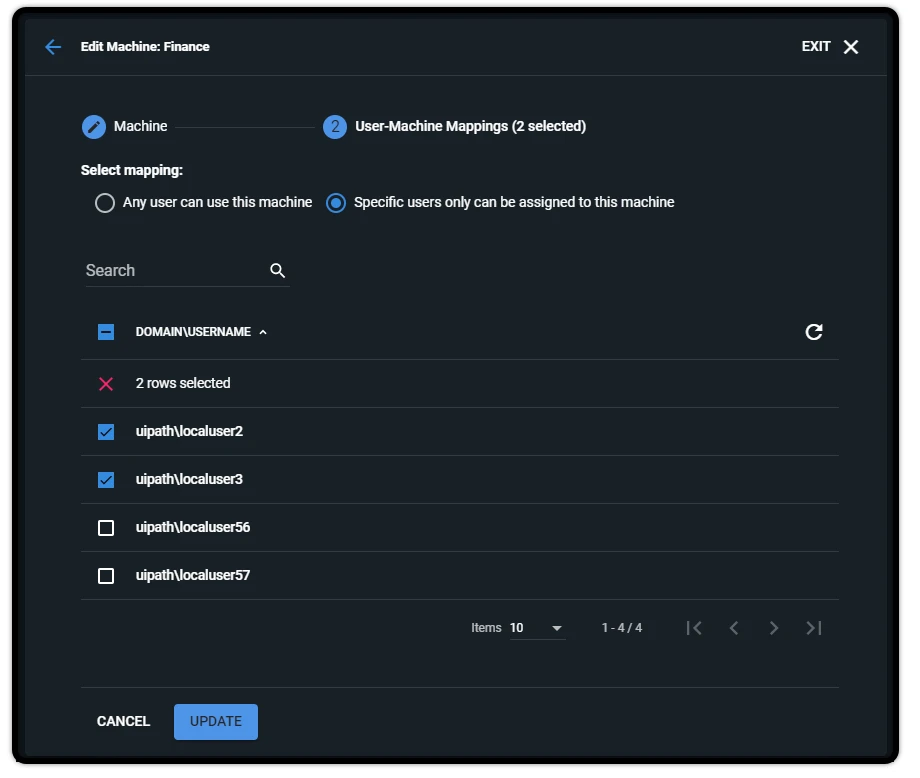This screenshot has width=920, height=778.
Task: Click the CANCEL button
Action: (123, 722)
